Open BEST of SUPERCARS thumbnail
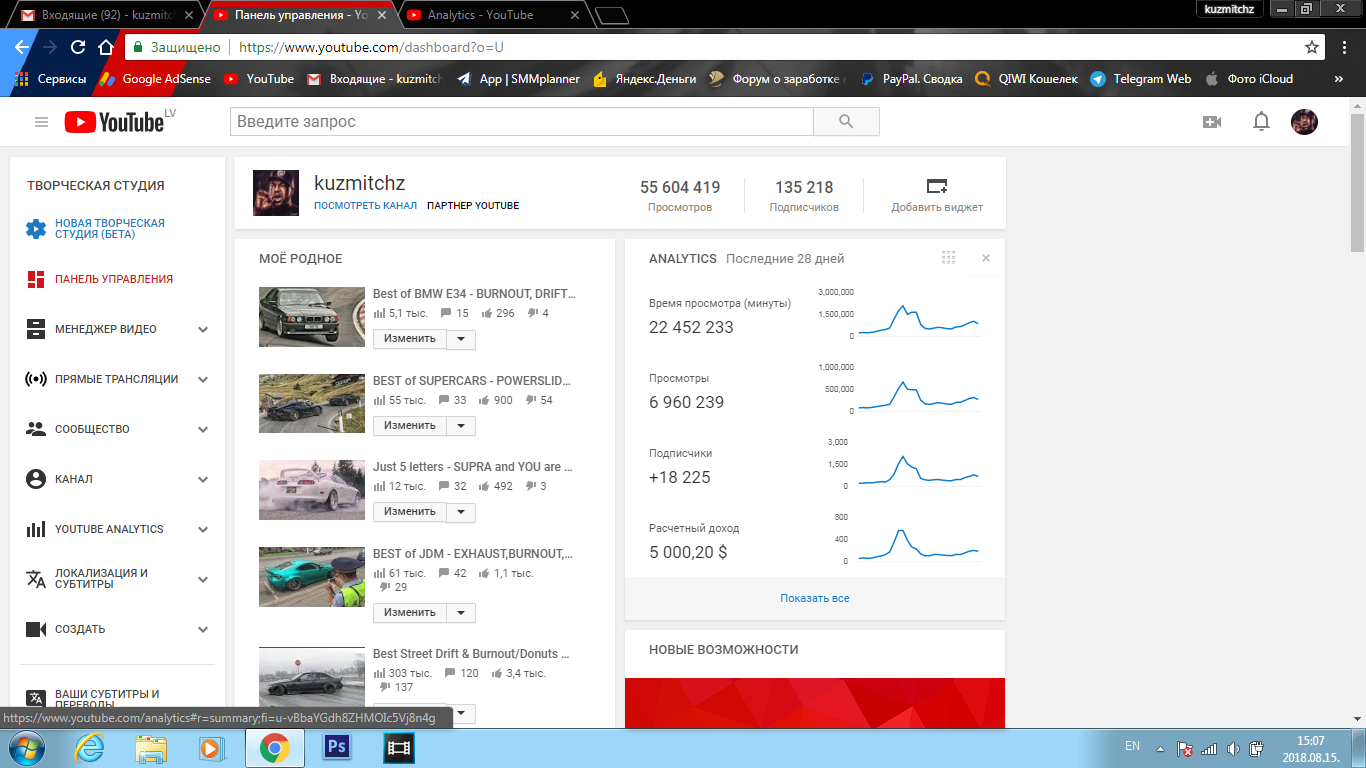The width and height of the screenshot is (1366, 768). pyautogui.click(x=312, y=403)
